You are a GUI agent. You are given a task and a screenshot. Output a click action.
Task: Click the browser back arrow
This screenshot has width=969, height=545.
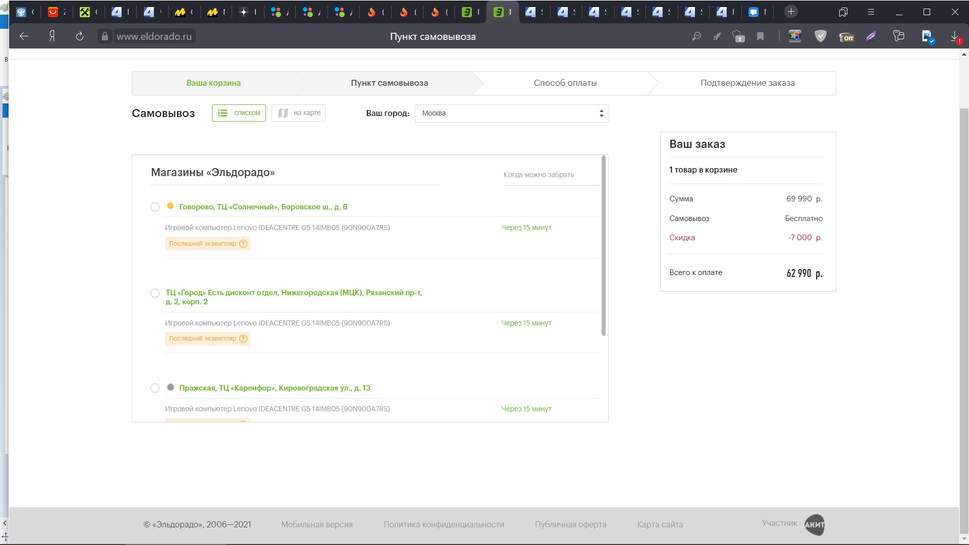point(24,36)
